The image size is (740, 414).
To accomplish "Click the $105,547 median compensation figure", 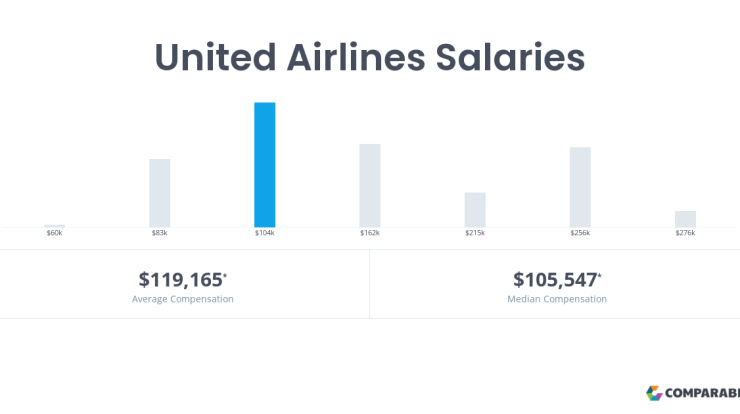I will tap(557, 279).
